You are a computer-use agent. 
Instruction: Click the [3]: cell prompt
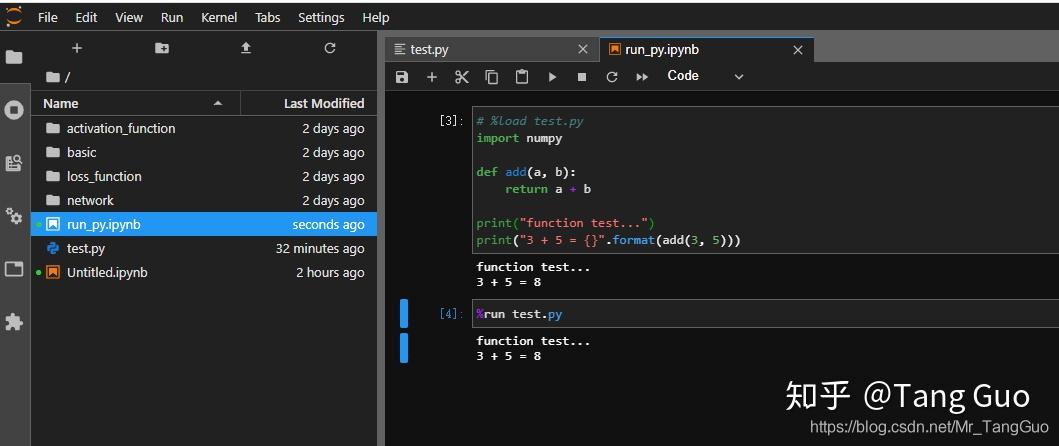tap(451, 121)
